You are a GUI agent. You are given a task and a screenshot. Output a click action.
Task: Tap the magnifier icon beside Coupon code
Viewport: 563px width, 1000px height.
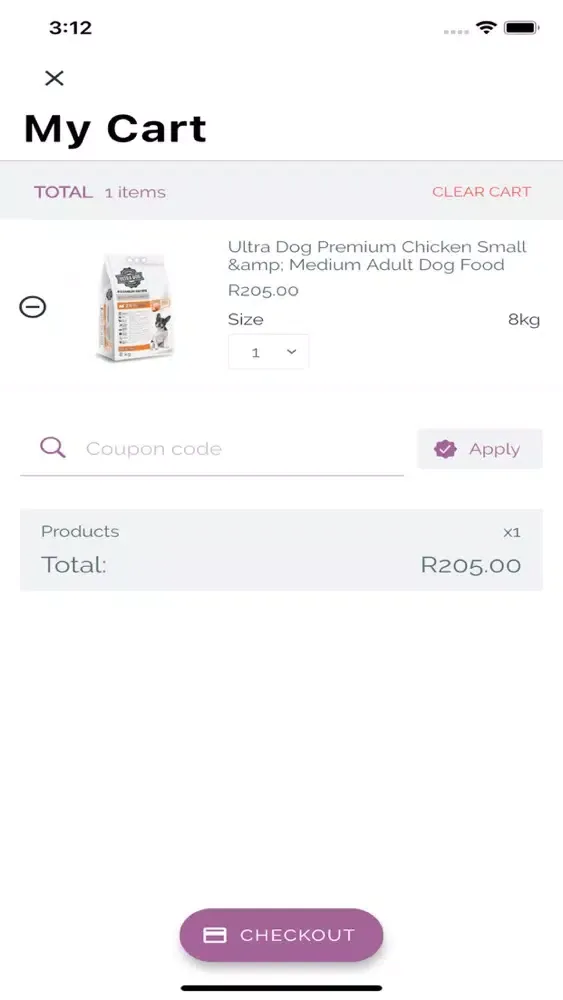[52, 448]
